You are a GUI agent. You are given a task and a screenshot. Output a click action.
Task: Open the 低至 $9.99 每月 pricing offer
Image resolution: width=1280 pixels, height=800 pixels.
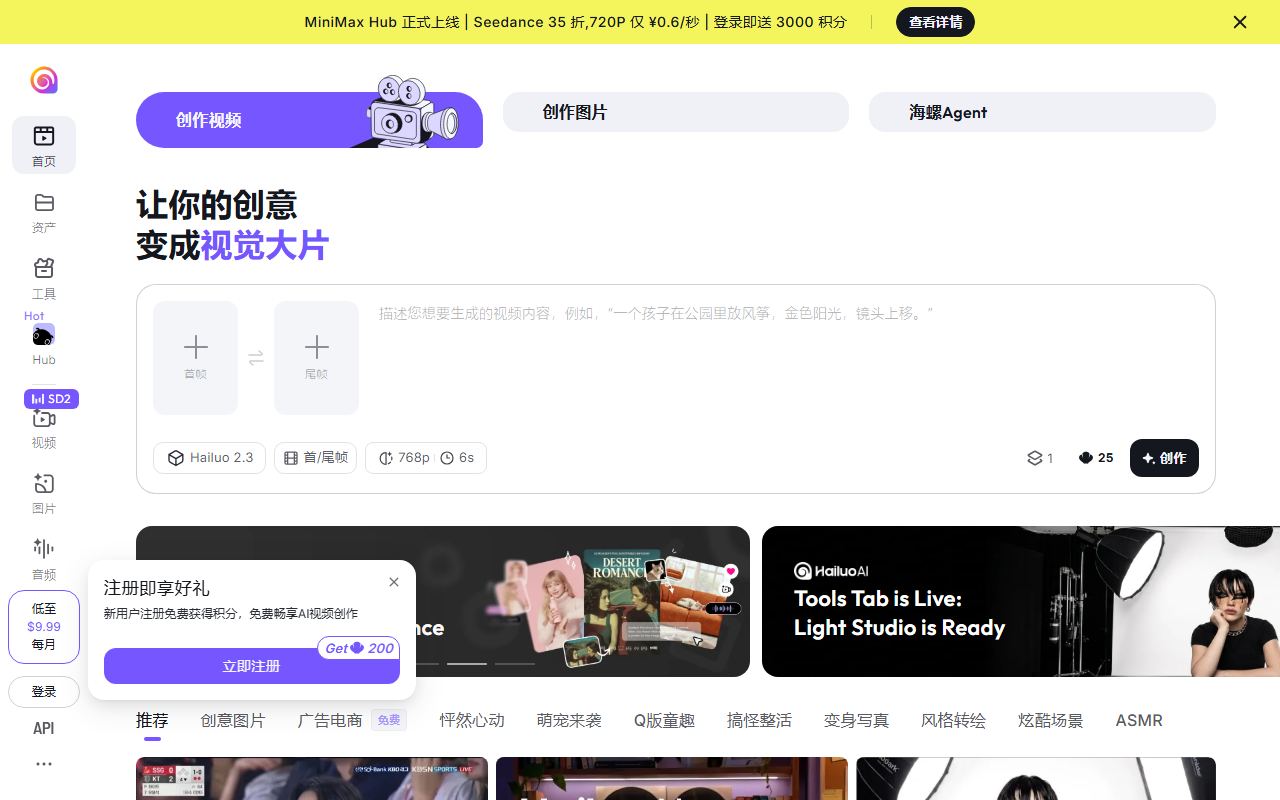coord(44,627)
